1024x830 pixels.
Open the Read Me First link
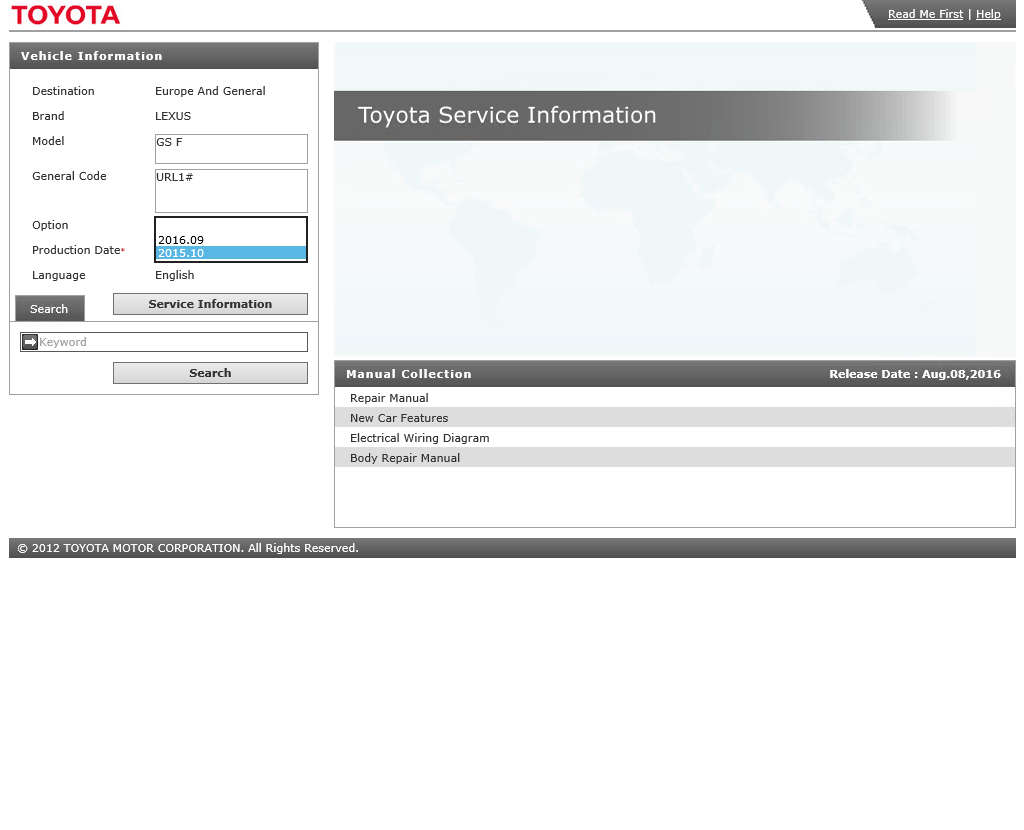tap(925, 14)
